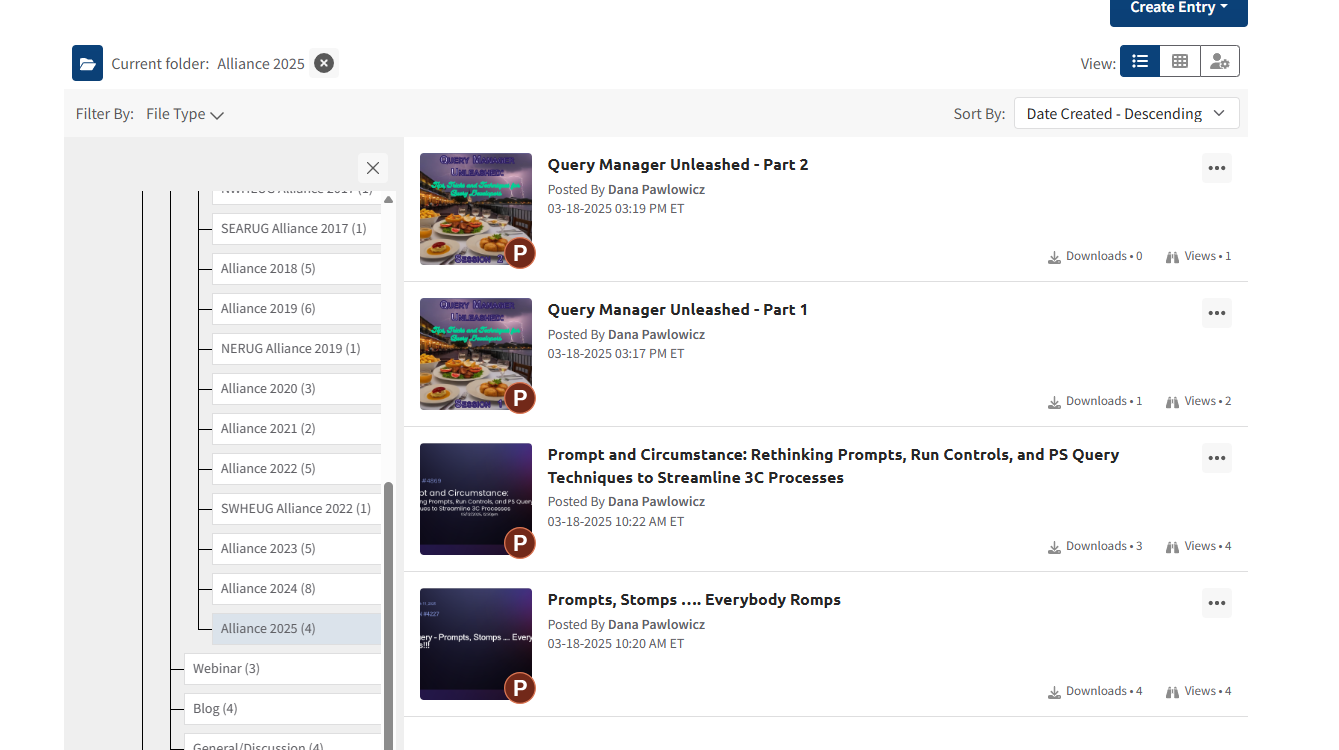The image size is (1339, 750).
Task: Select the Alliance 2021 folder
Action: click(296, 428)
